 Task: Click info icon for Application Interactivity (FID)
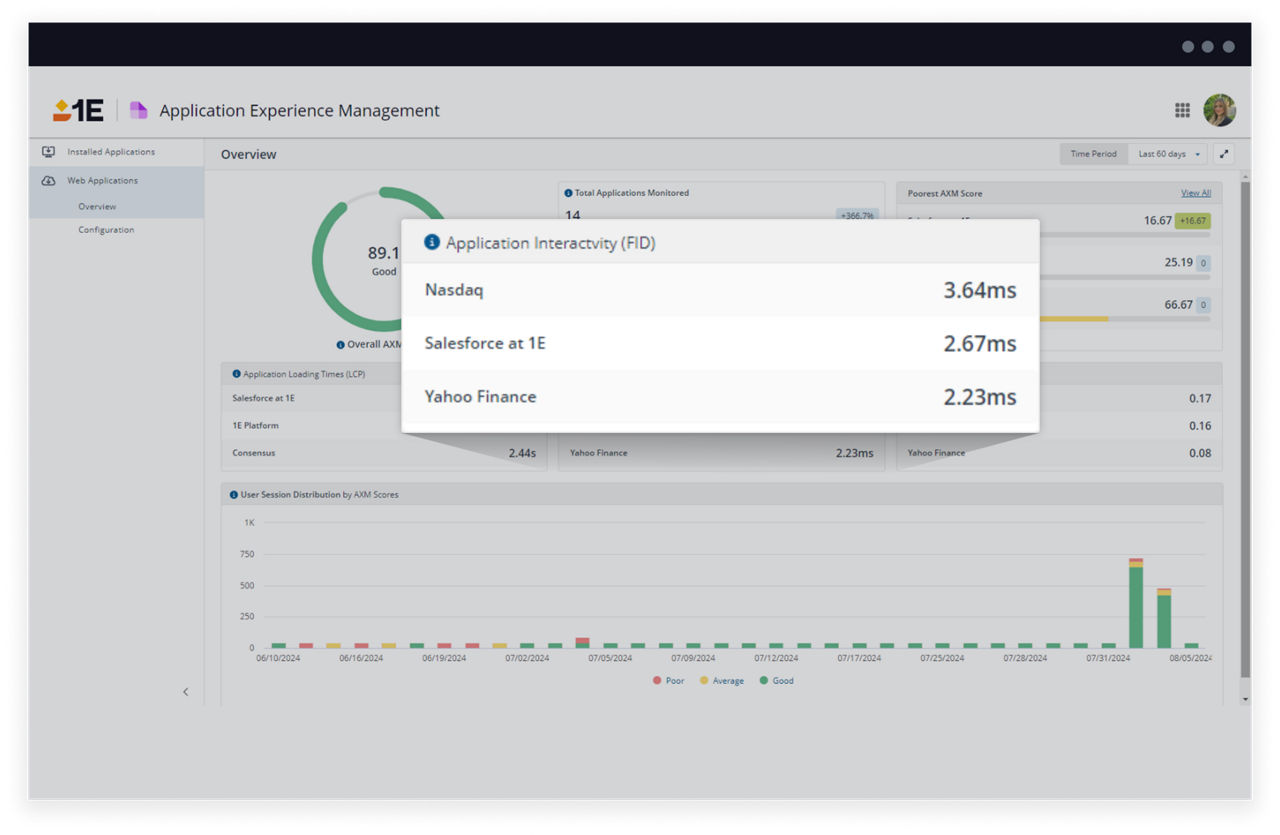point(432,242)
